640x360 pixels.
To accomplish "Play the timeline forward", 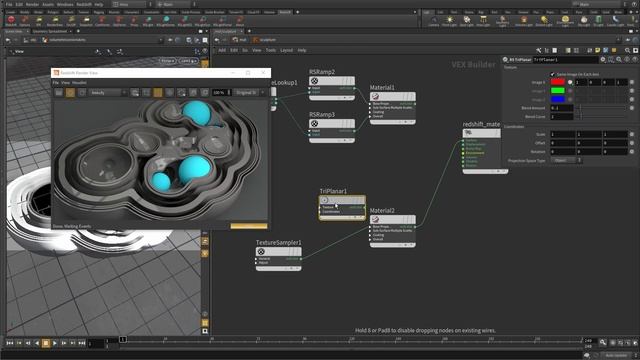I will [55, 343].
